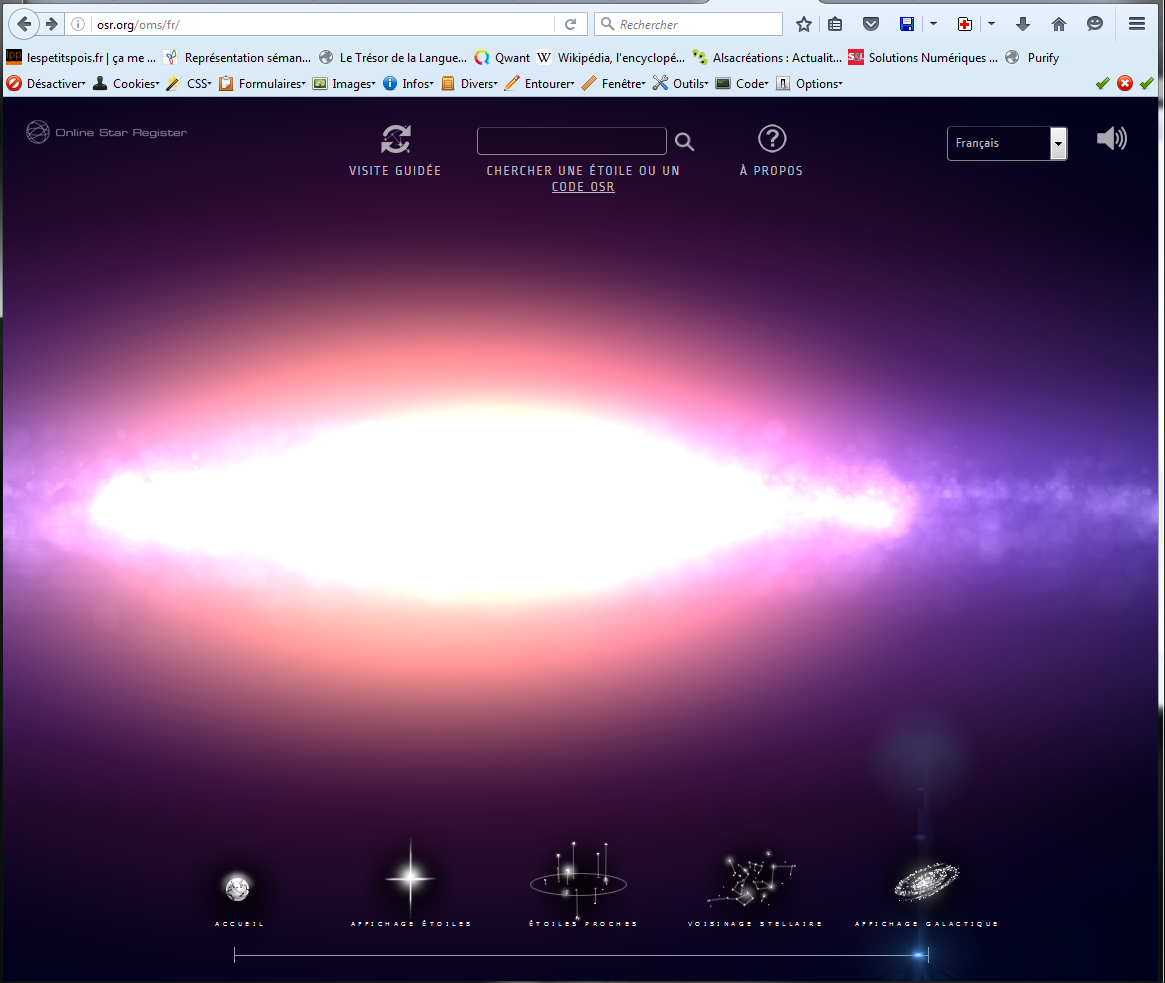Open the Français language dropdown
This screenshot has height=983, width=1165.
point(1006,143)
